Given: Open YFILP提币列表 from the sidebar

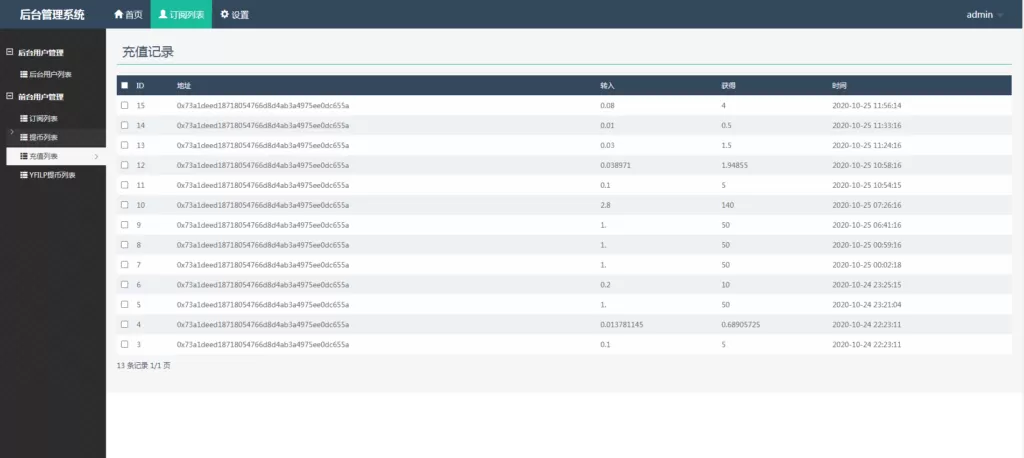Looking at the screenshot, I should 52,175.
